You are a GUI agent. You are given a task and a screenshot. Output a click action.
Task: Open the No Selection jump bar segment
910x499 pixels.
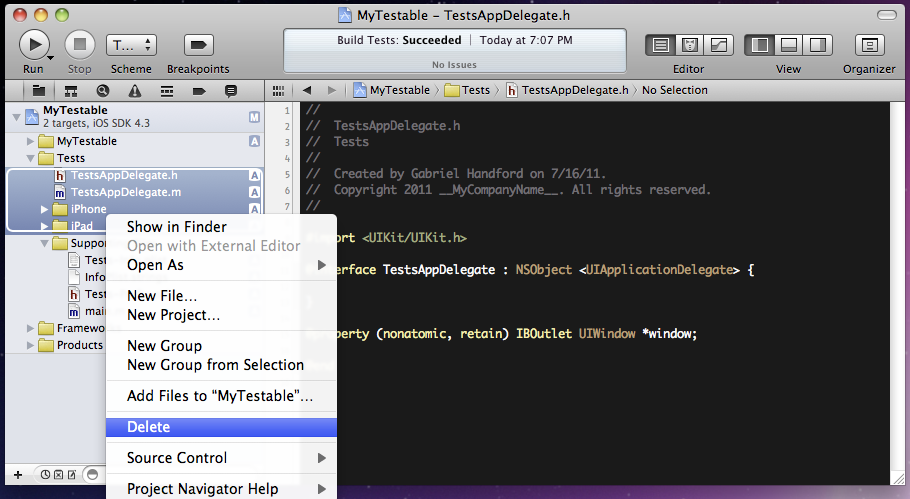click(675, 90)
